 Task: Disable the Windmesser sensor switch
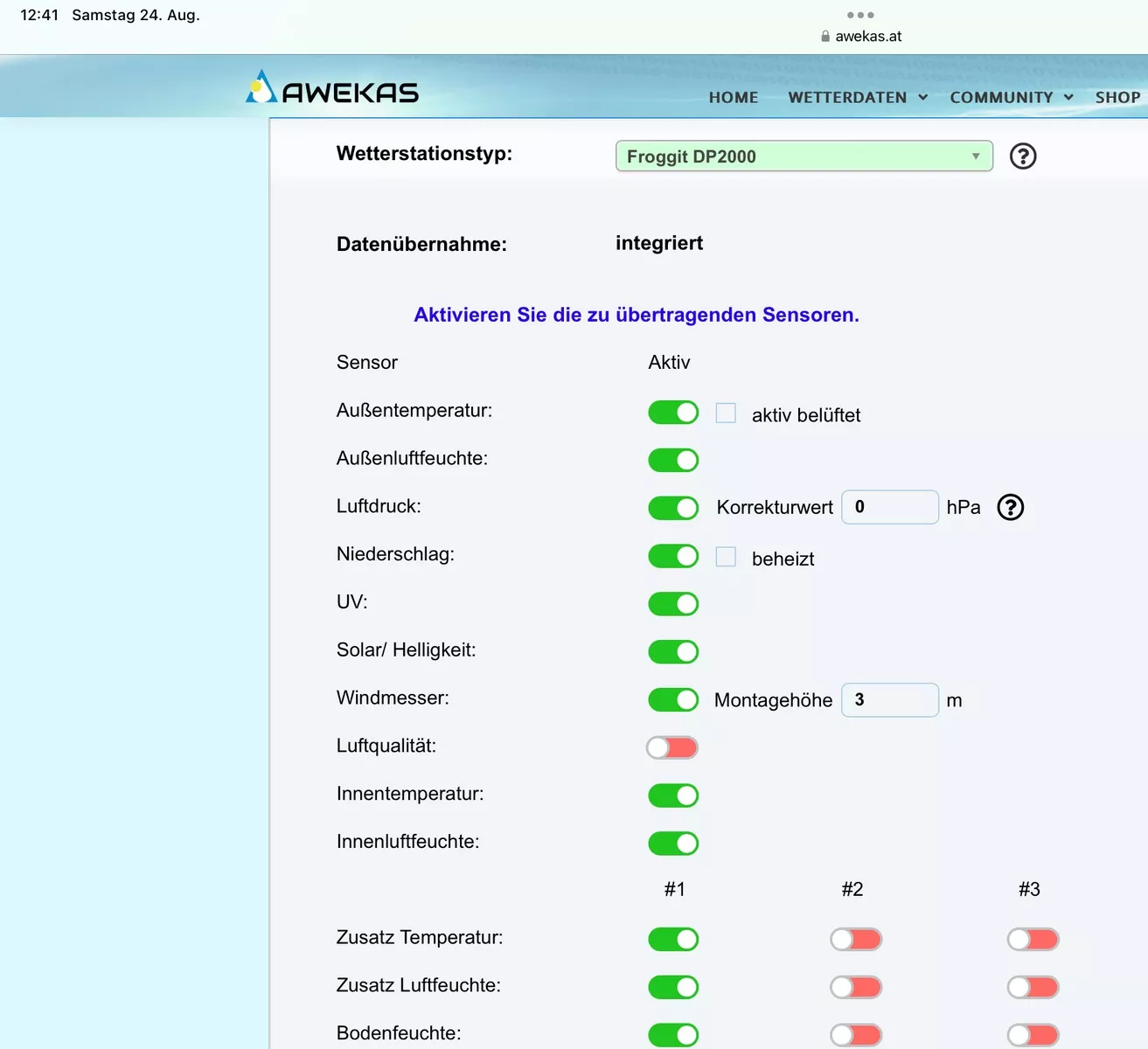[673, 699]
